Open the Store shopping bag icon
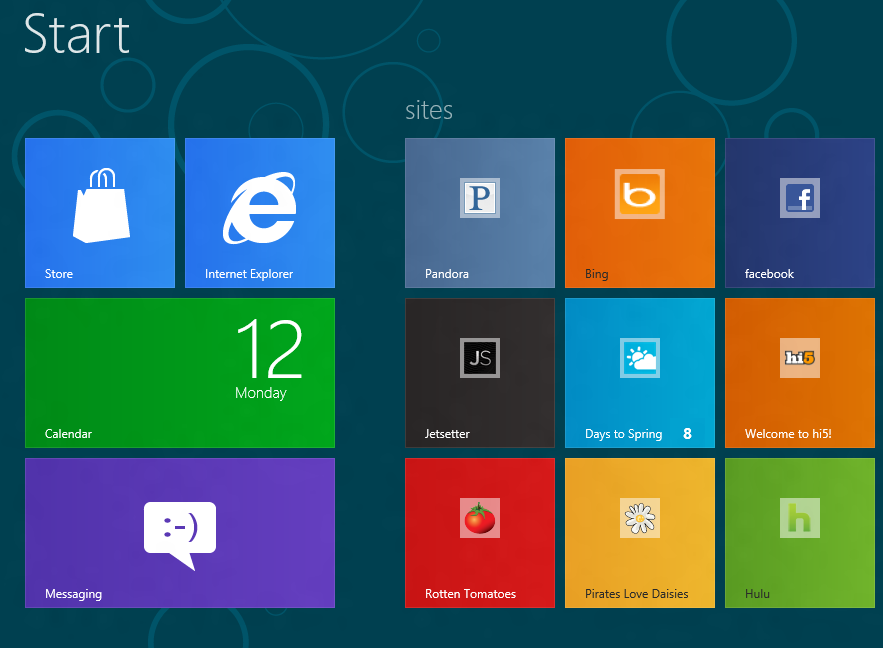Screen dimensions: 883x648 click(x=100, y=206)
